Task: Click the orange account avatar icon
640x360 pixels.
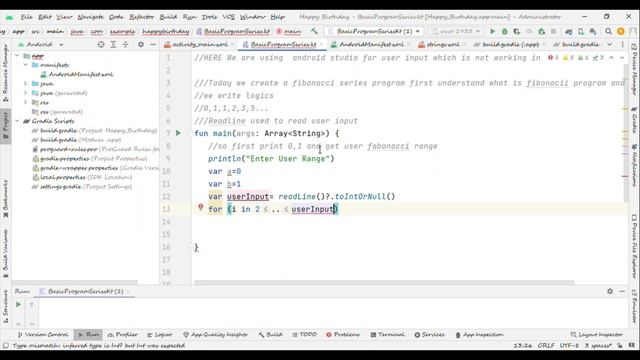Action: click(x=620, y=31)
